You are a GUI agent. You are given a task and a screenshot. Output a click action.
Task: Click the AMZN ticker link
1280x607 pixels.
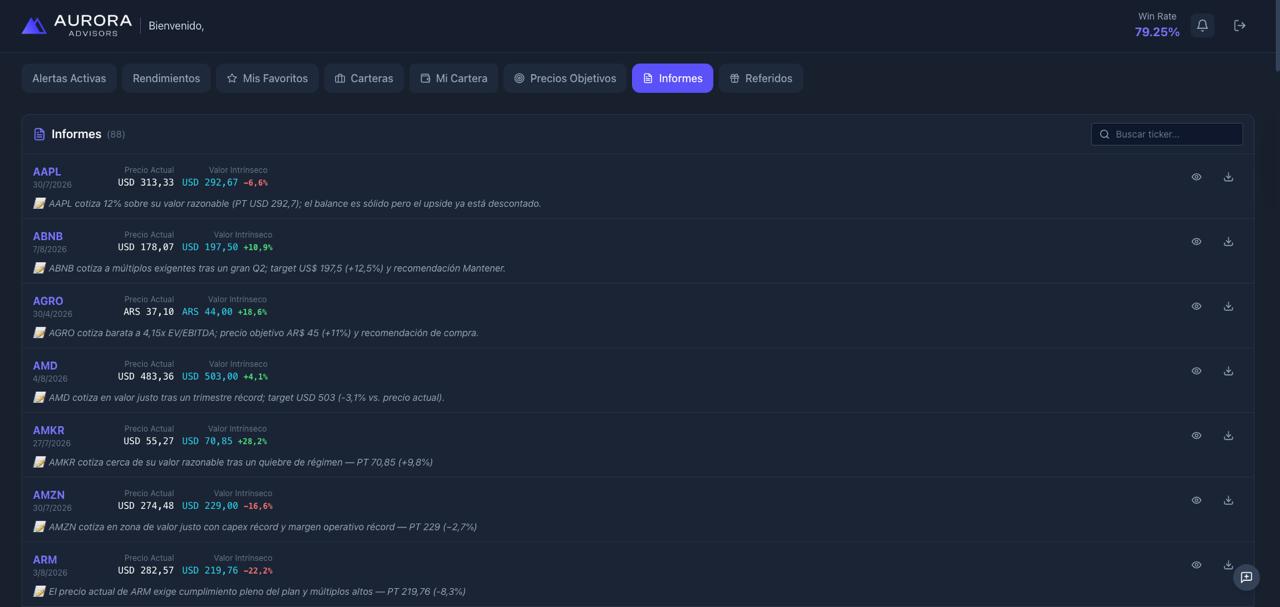(x=49, y=495)
